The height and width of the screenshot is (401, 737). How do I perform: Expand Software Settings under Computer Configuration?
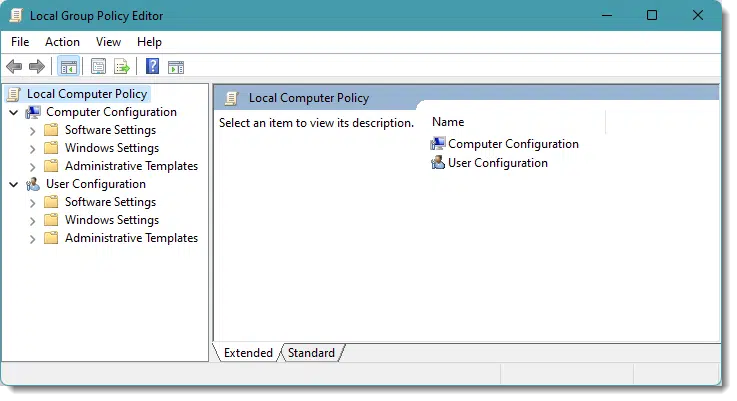(x=32, y=131)
